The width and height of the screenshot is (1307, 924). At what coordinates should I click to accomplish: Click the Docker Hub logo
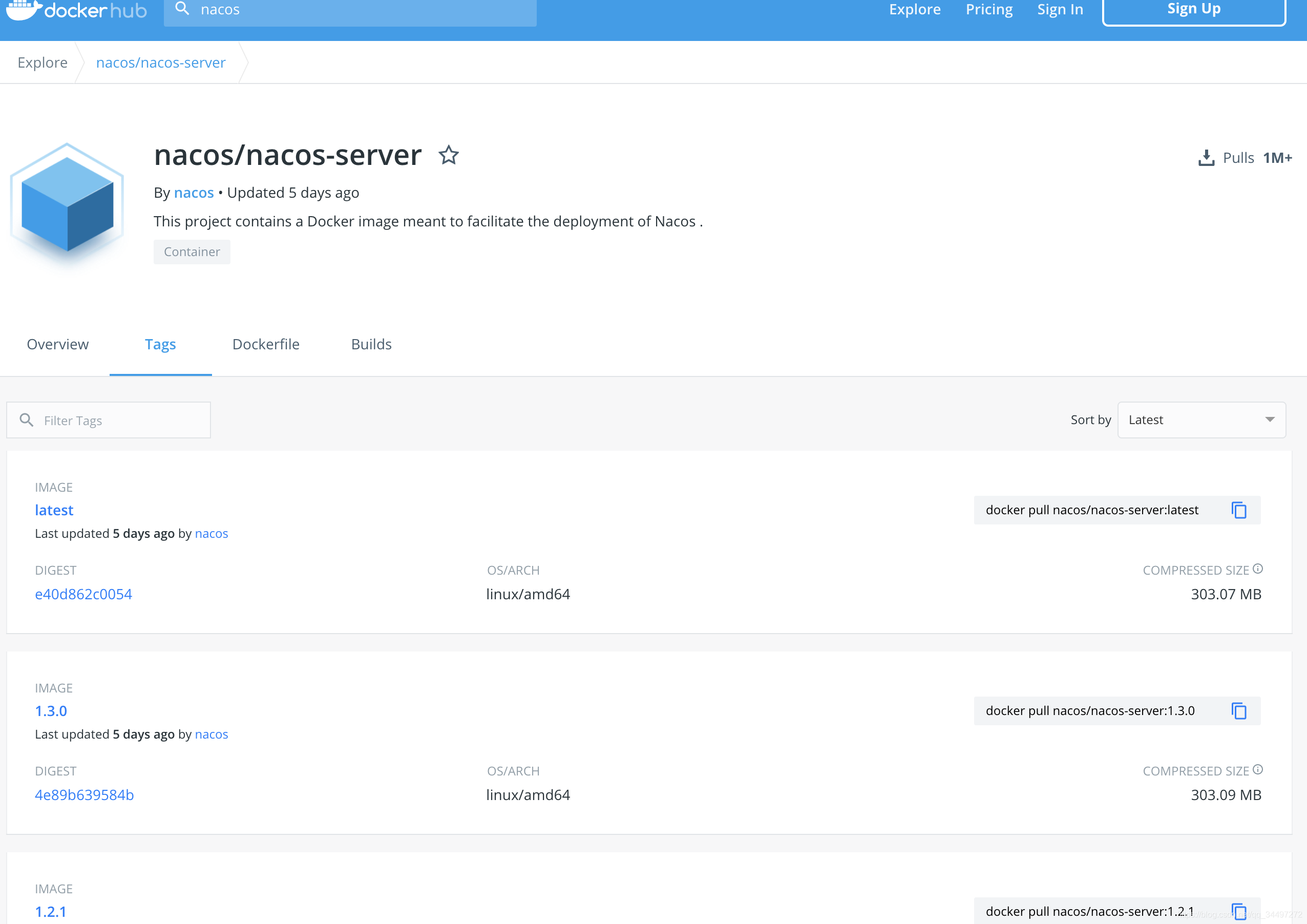[x=76, y=10]
